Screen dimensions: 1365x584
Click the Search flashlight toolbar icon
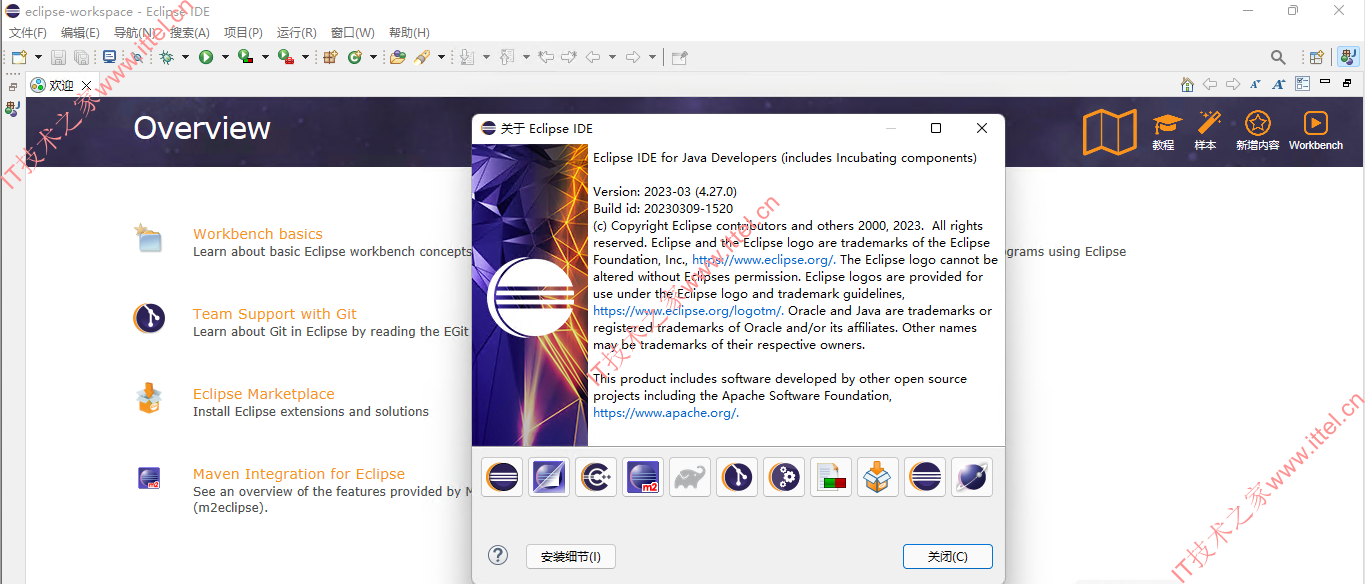(422, 57)
